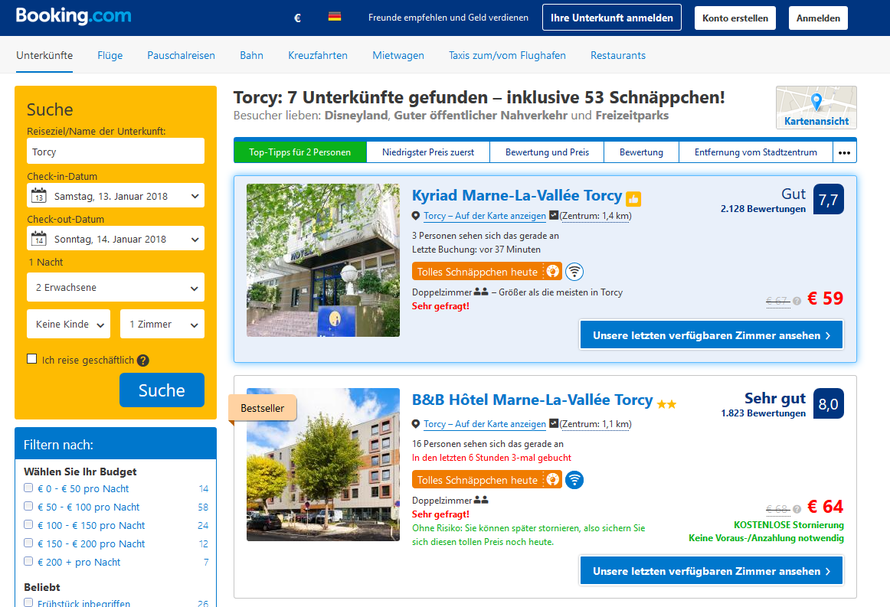The image size is (890, 607).
Task: Sort by Entfernung vom Stadtzentrum
Action: coord(756,152)
